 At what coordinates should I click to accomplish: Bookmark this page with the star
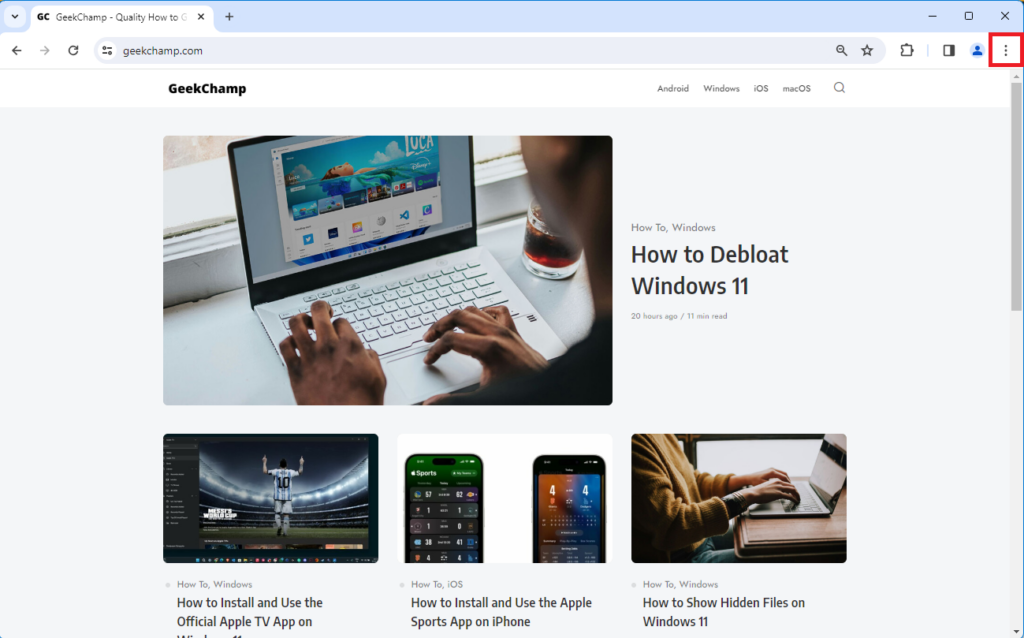point(867,50)
